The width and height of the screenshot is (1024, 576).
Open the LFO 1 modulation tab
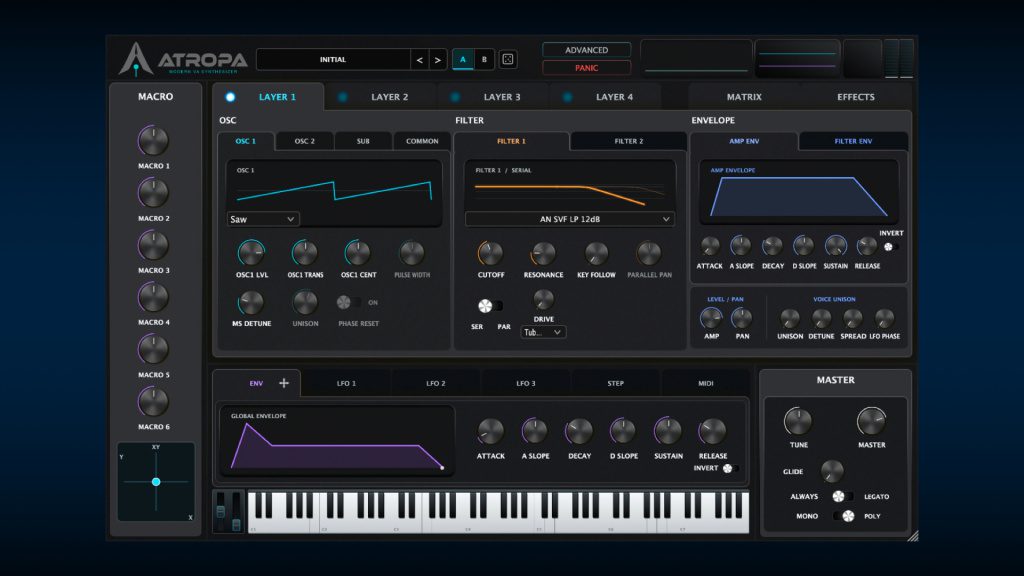click(346, 383)
